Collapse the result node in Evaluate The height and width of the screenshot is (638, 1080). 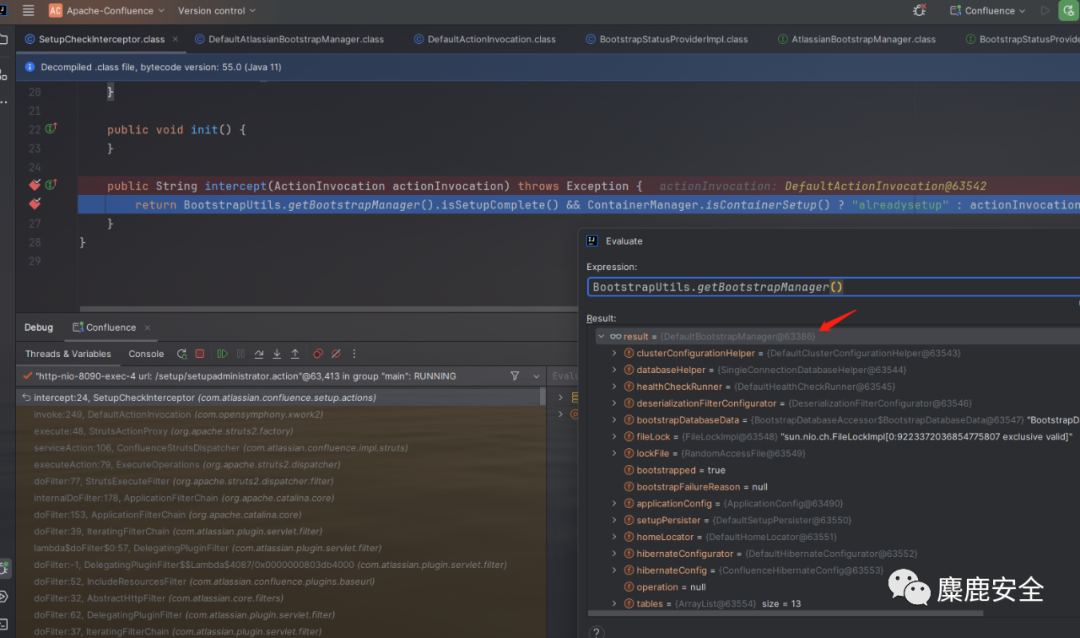tap(601, 336)
